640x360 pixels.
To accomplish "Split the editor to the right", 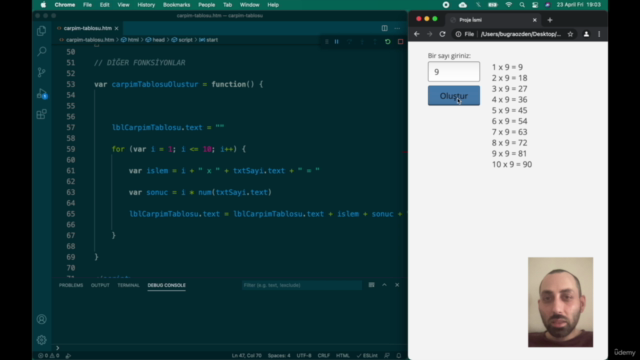I will pyautogui.click(x=384, y=28).
